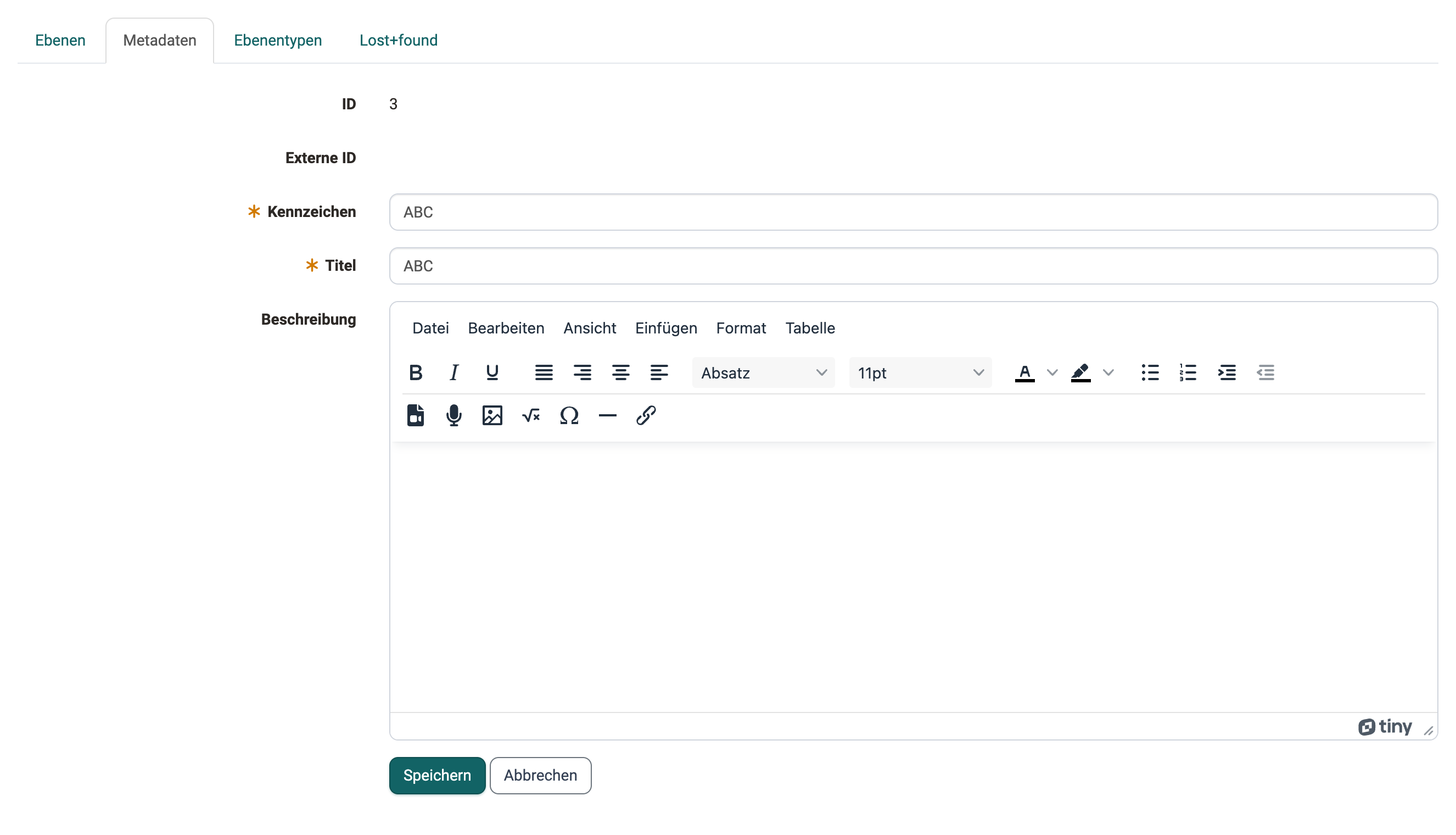This screenshot has width=1456, height=835.
Task: Align text to the right
Action: click(x=582, y=373)
